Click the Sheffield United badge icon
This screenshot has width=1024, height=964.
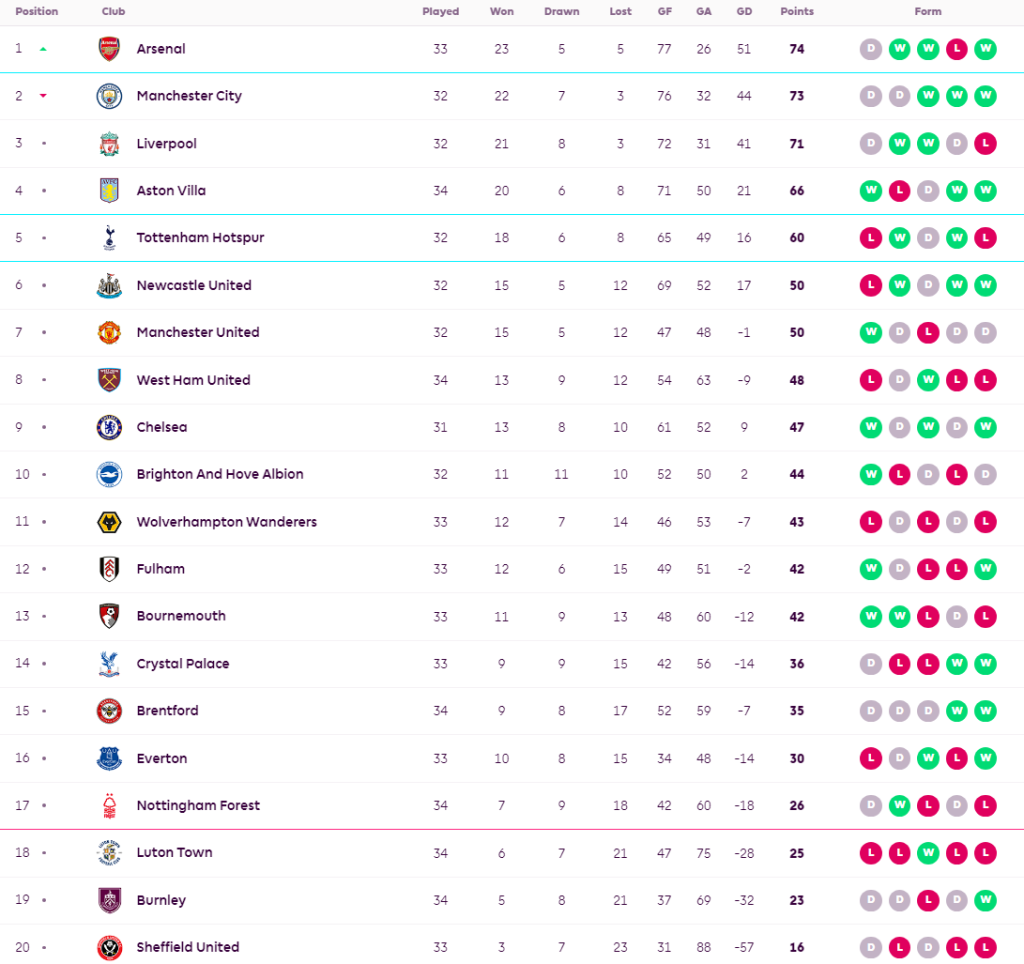[109, 948]
